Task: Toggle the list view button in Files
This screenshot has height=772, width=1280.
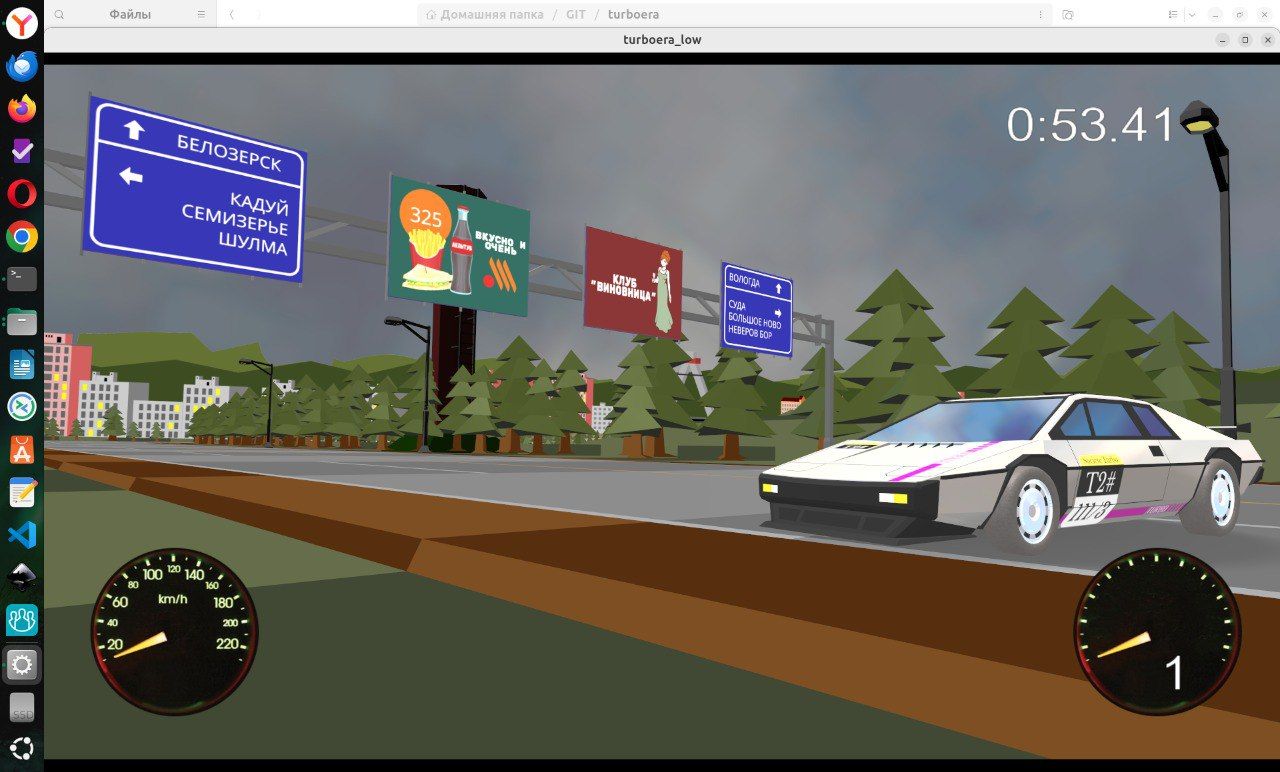Action: point(1174,15)
